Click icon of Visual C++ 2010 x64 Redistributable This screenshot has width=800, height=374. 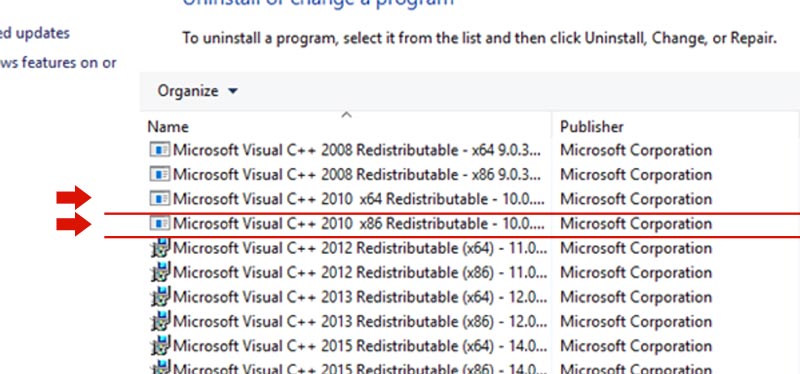[160, 199]
